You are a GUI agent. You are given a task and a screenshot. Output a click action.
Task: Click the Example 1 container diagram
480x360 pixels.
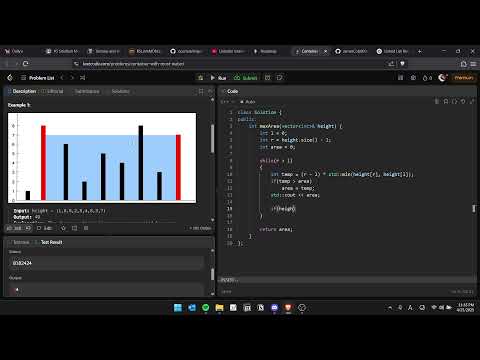(102, 158)
